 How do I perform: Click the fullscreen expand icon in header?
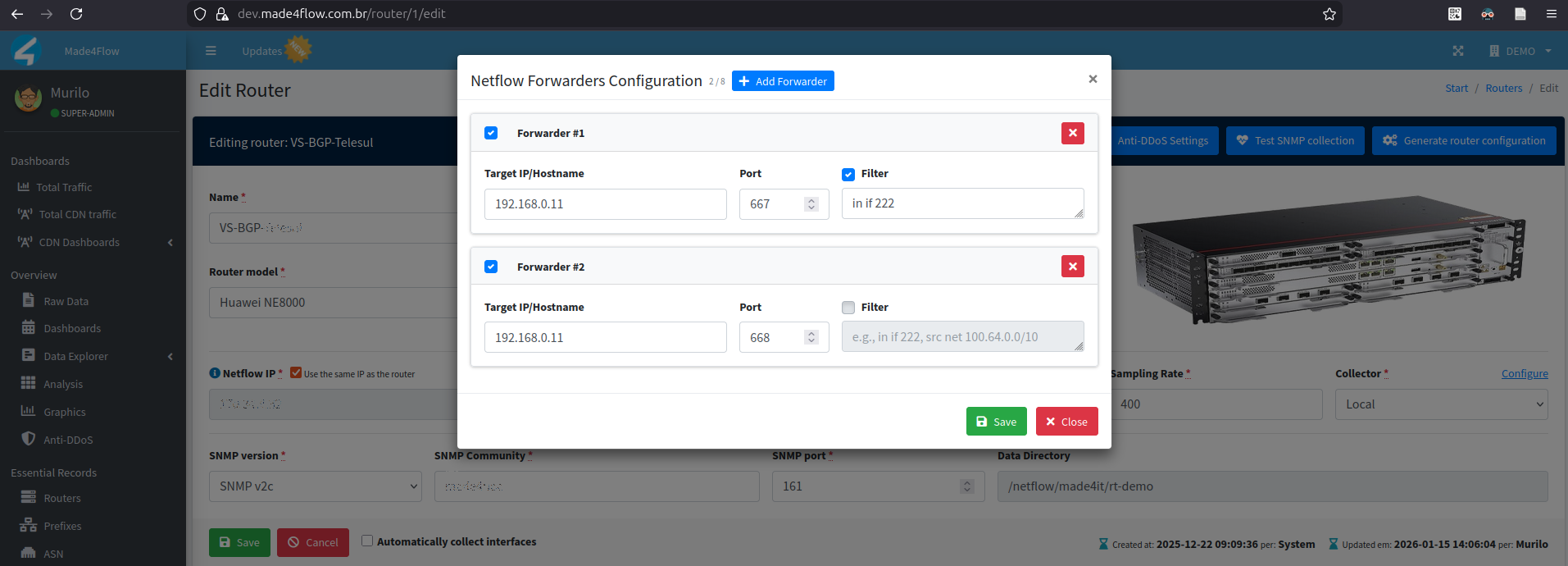click(1457, 51)
